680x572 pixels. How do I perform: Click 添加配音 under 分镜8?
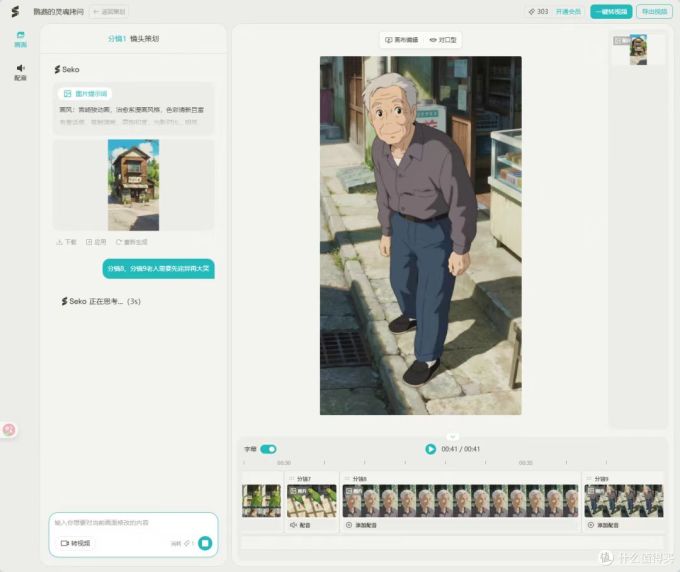(x=361, y=525)
